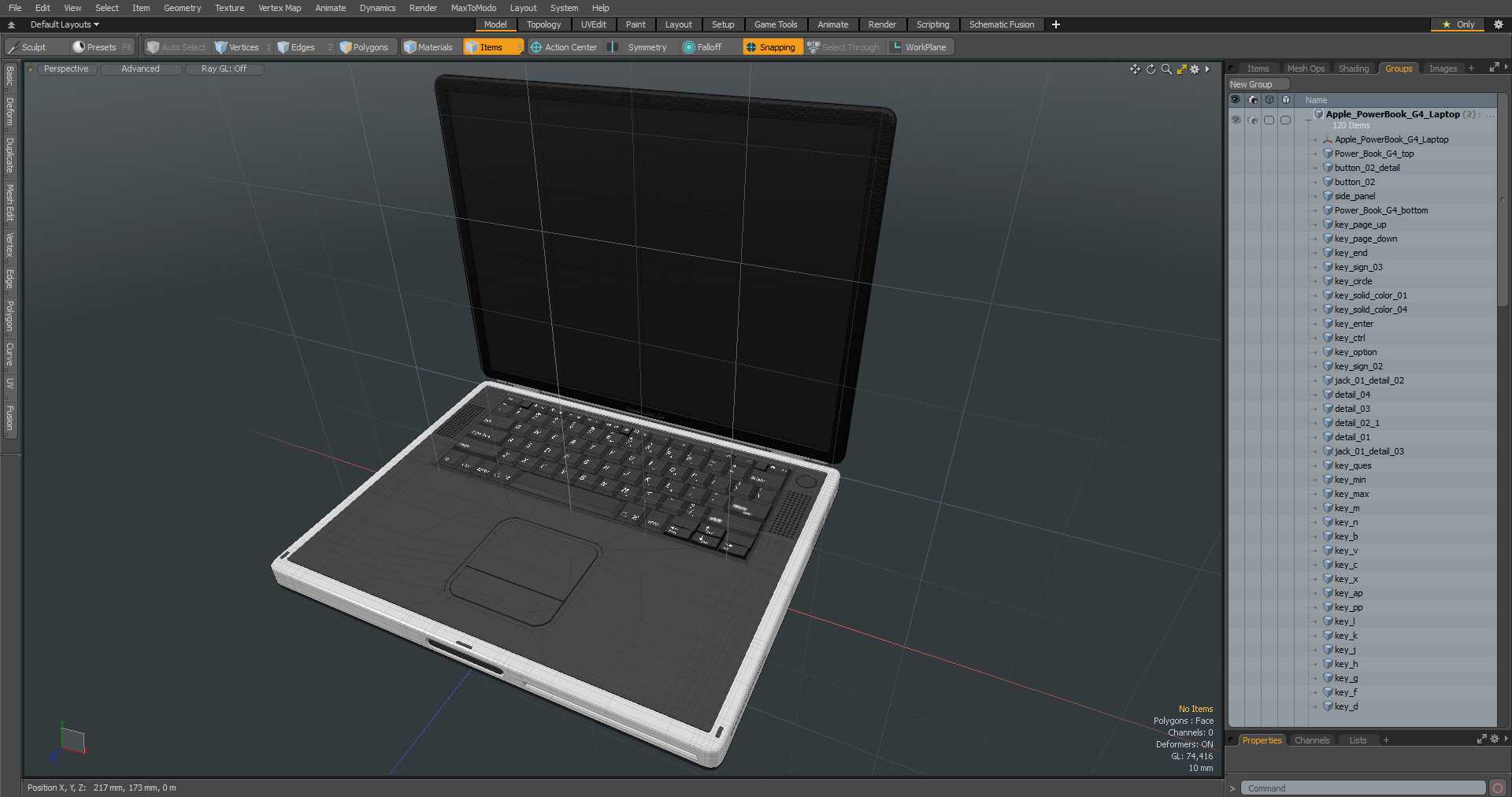The width and height of the screenshot is (1512, 797).
Task: Open the Deform vertical sidebar tab
Action: click(9, 112)
